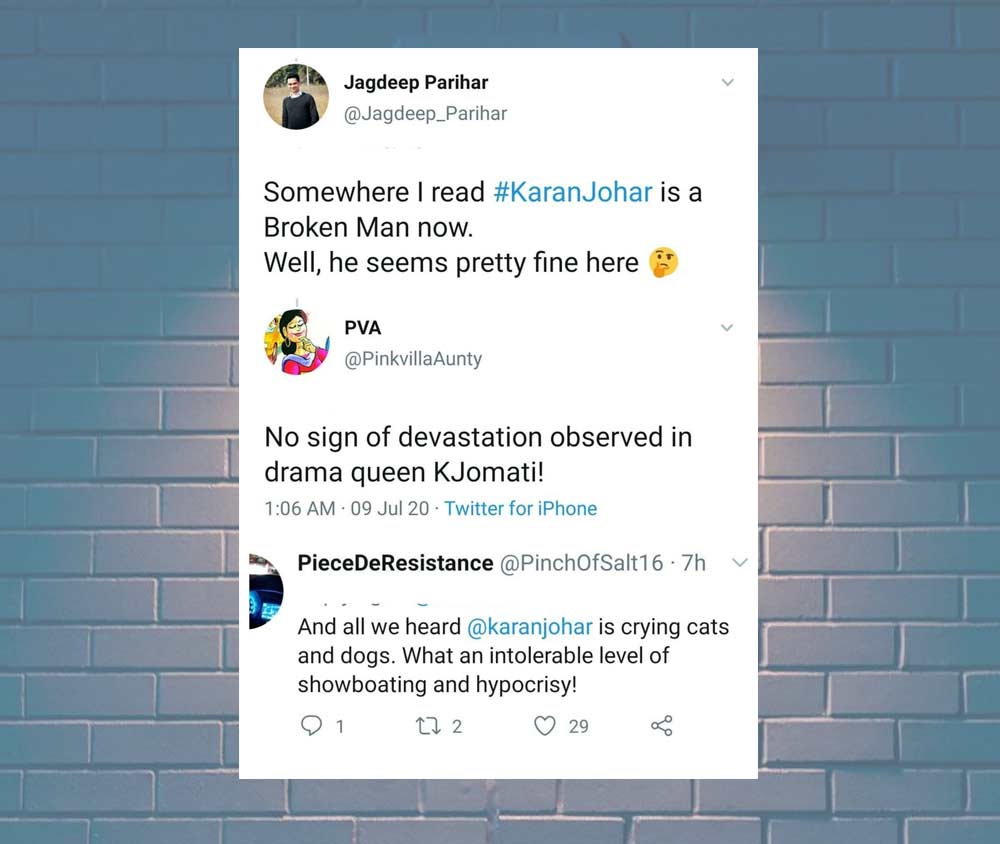
Task: Expand the menu chevron on PieceDeResistance's reply
Action: click(739, 563)
